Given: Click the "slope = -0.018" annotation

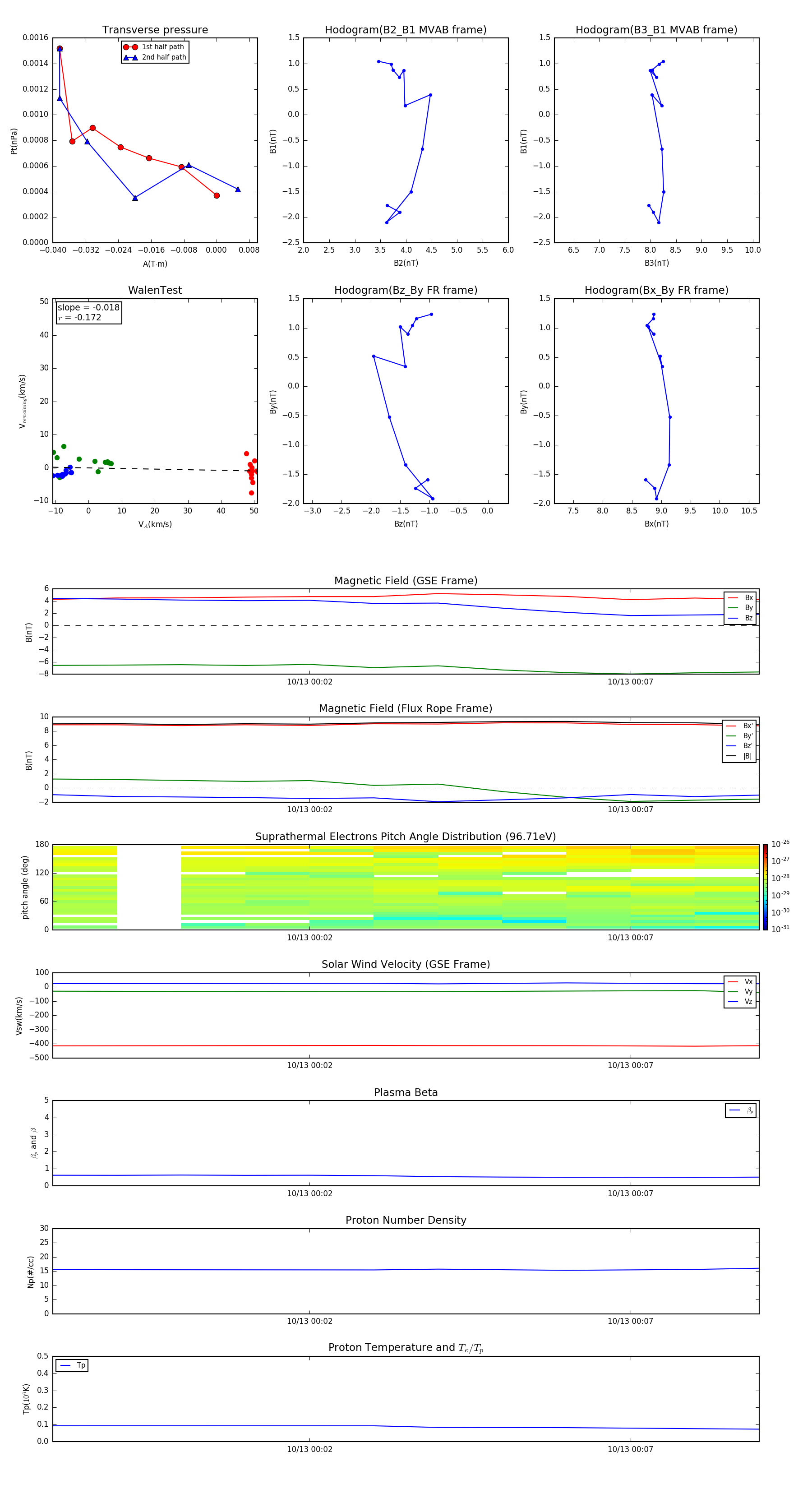Looking at the screenshot, I should 88,308.
